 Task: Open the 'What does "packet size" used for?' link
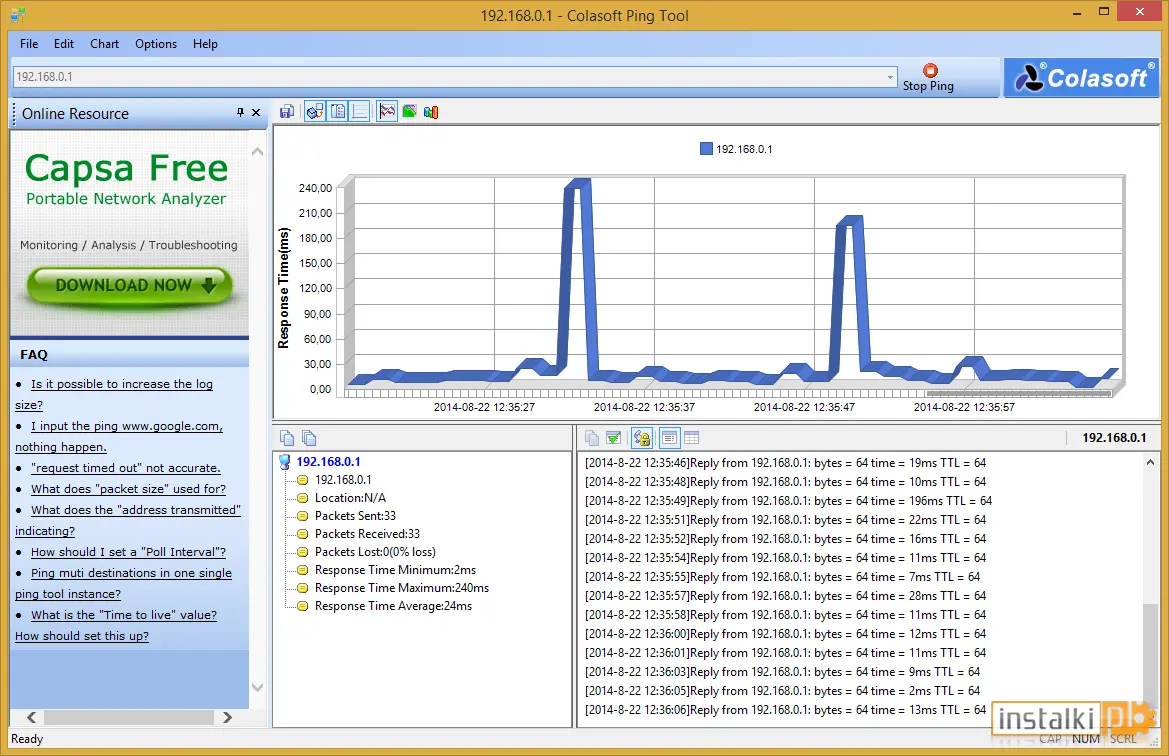tap(128, 489)
